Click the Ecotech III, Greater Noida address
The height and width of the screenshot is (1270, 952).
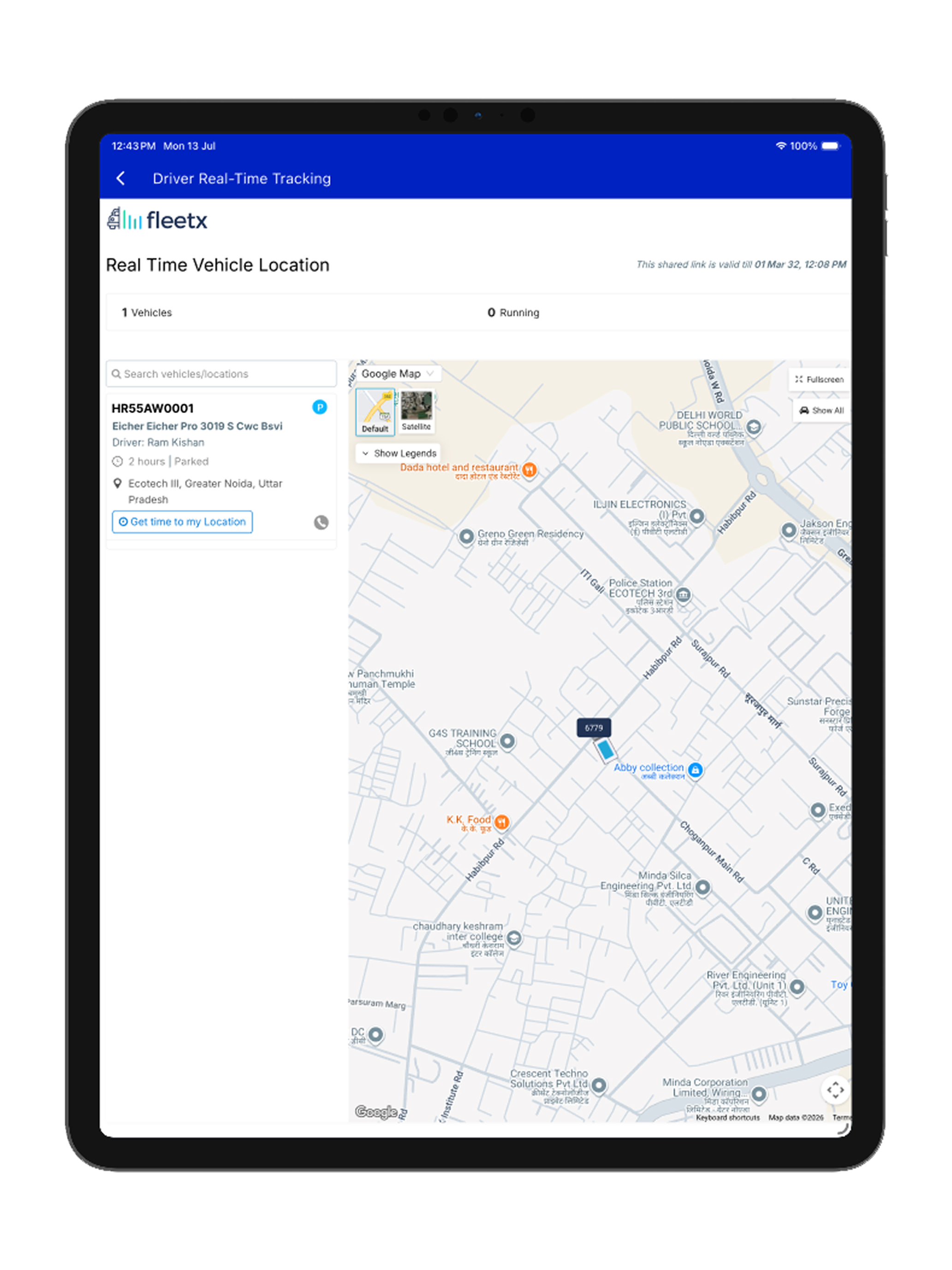205,491
